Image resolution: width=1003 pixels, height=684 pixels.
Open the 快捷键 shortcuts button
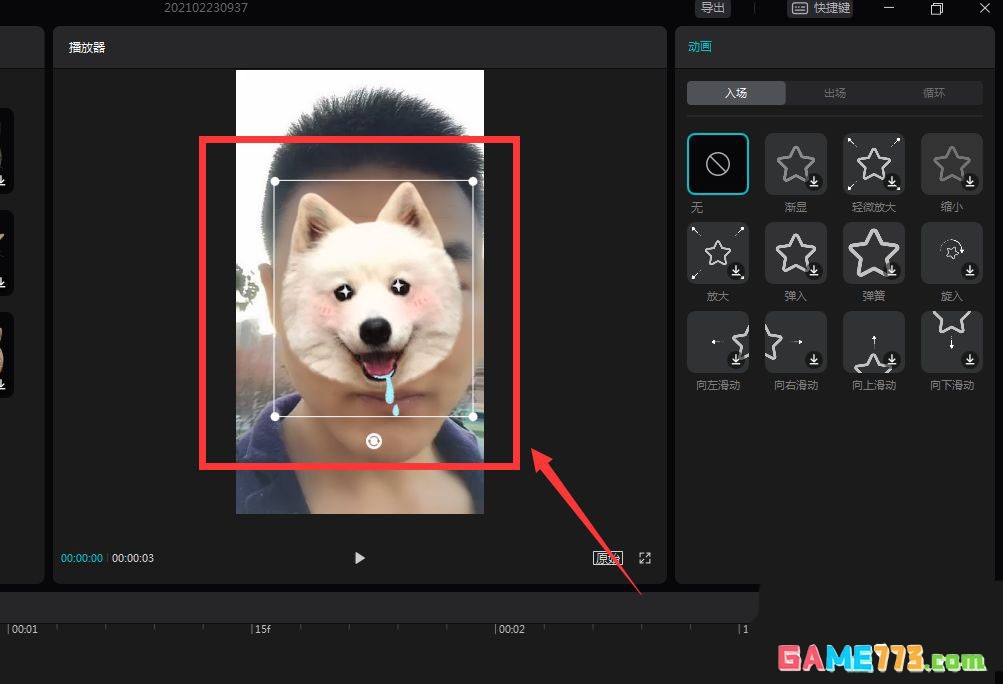coord(821,8)
